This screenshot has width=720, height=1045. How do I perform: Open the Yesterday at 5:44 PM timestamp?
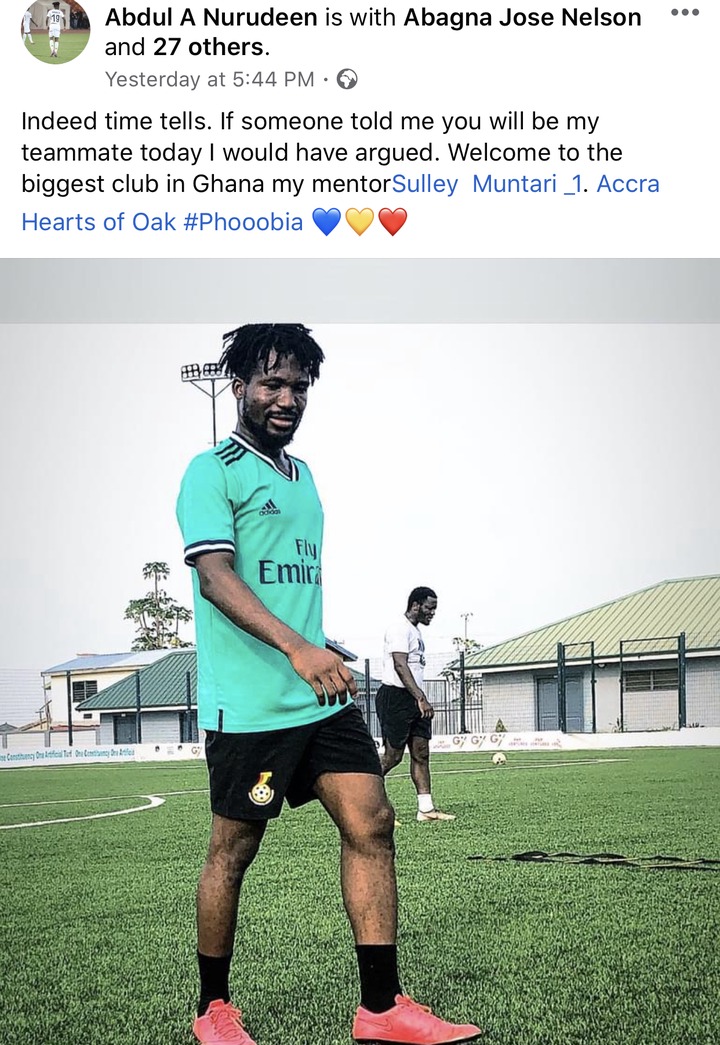[x=209, y=79]
